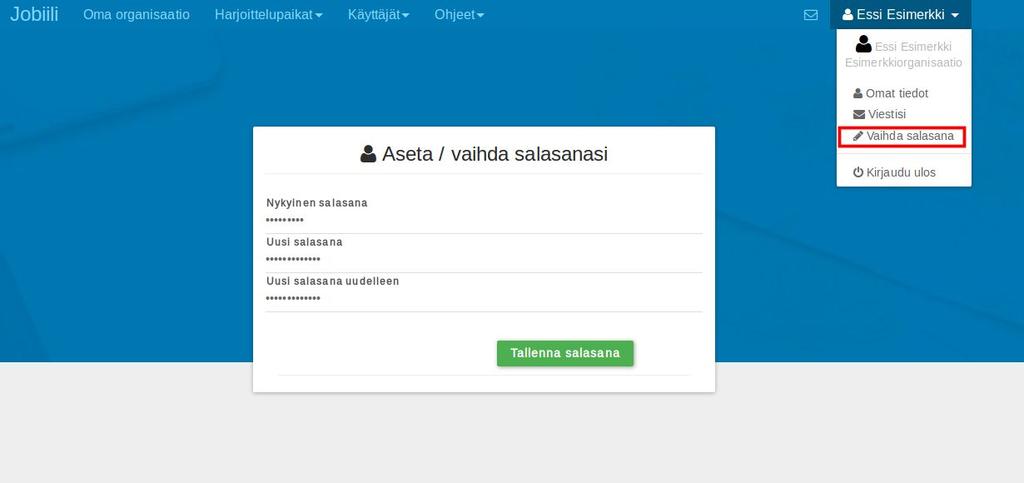This screenshot has width=1024, height=483.
Task: Click the Esimerkkiorganisaatio text in user menu
Action: (x=903, y=63)
